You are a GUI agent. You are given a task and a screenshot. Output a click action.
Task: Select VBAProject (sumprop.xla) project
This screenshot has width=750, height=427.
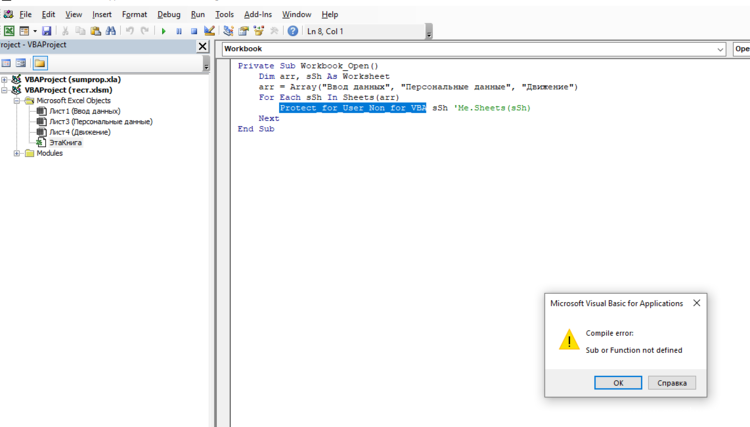pyautogui.click(x=73, y=79)
